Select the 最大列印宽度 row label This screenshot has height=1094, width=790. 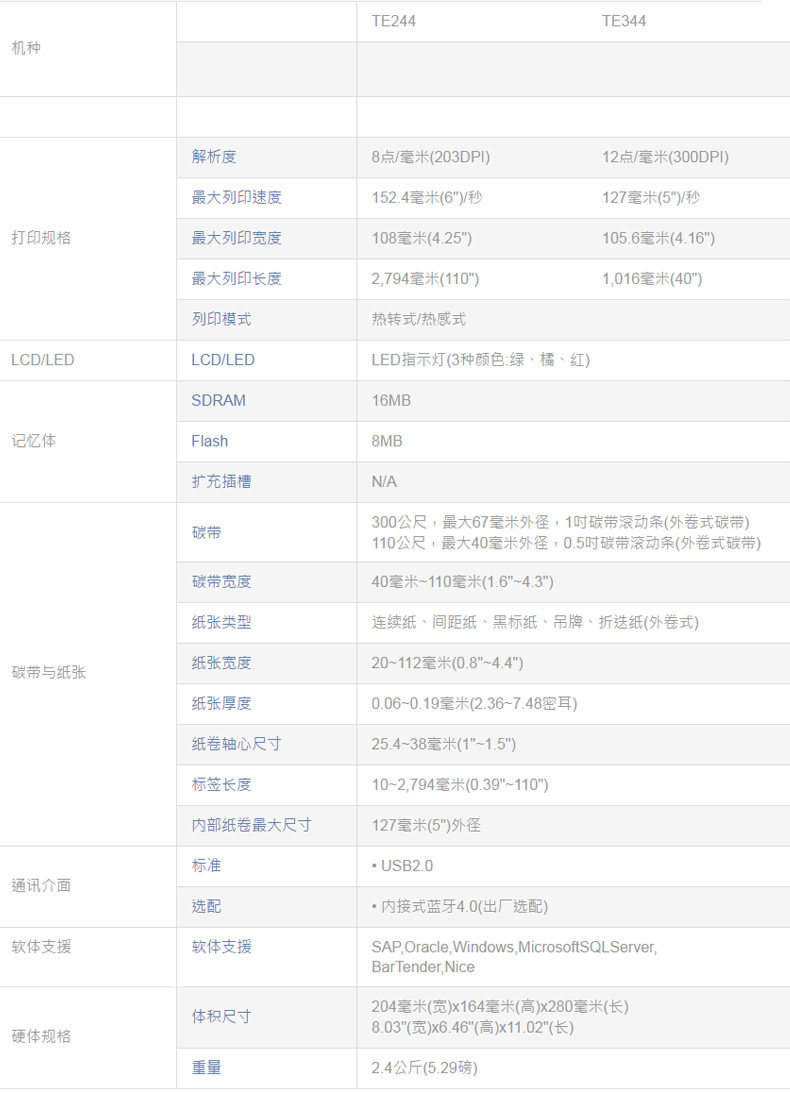click(237, 238)
